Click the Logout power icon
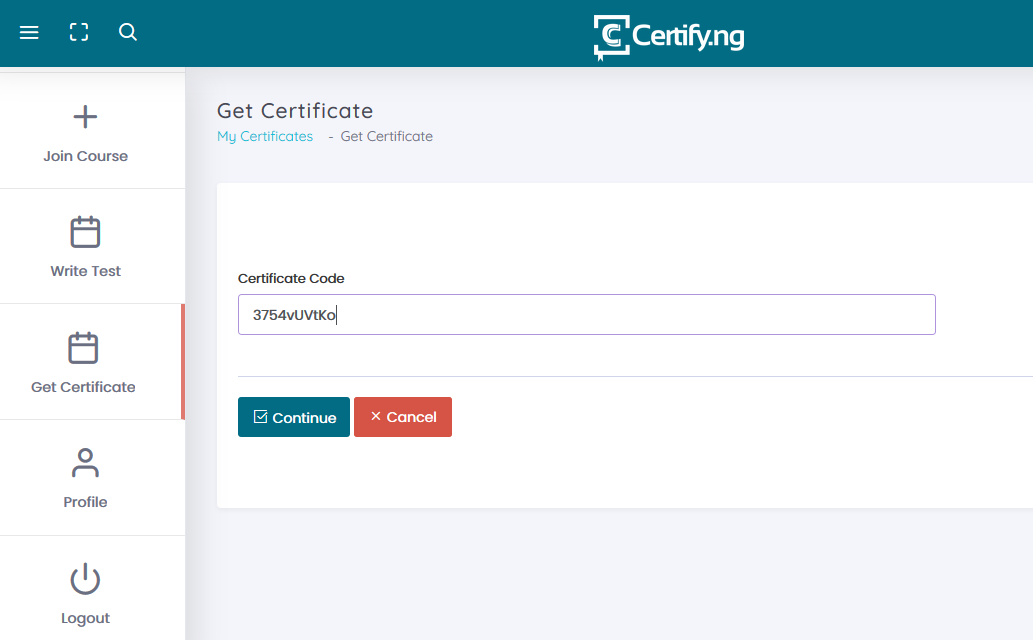The width and height of the screenshot is (1033, 640). [x=86, y=579]
